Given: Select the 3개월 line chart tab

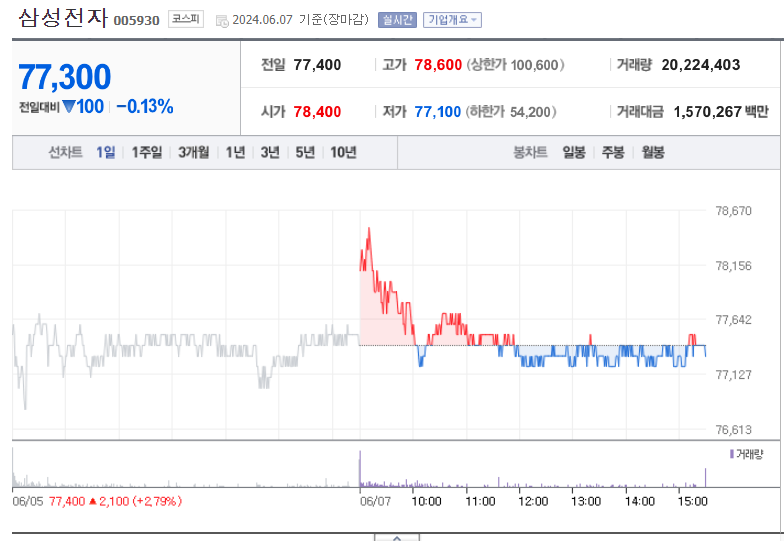Looking at the screenshot, I should coord(194,152).
